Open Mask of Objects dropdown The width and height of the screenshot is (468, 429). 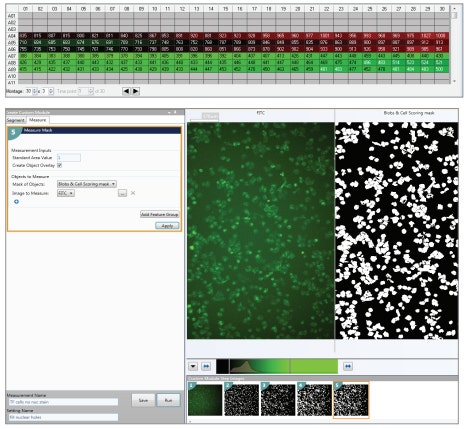click(x=87, y=184)
